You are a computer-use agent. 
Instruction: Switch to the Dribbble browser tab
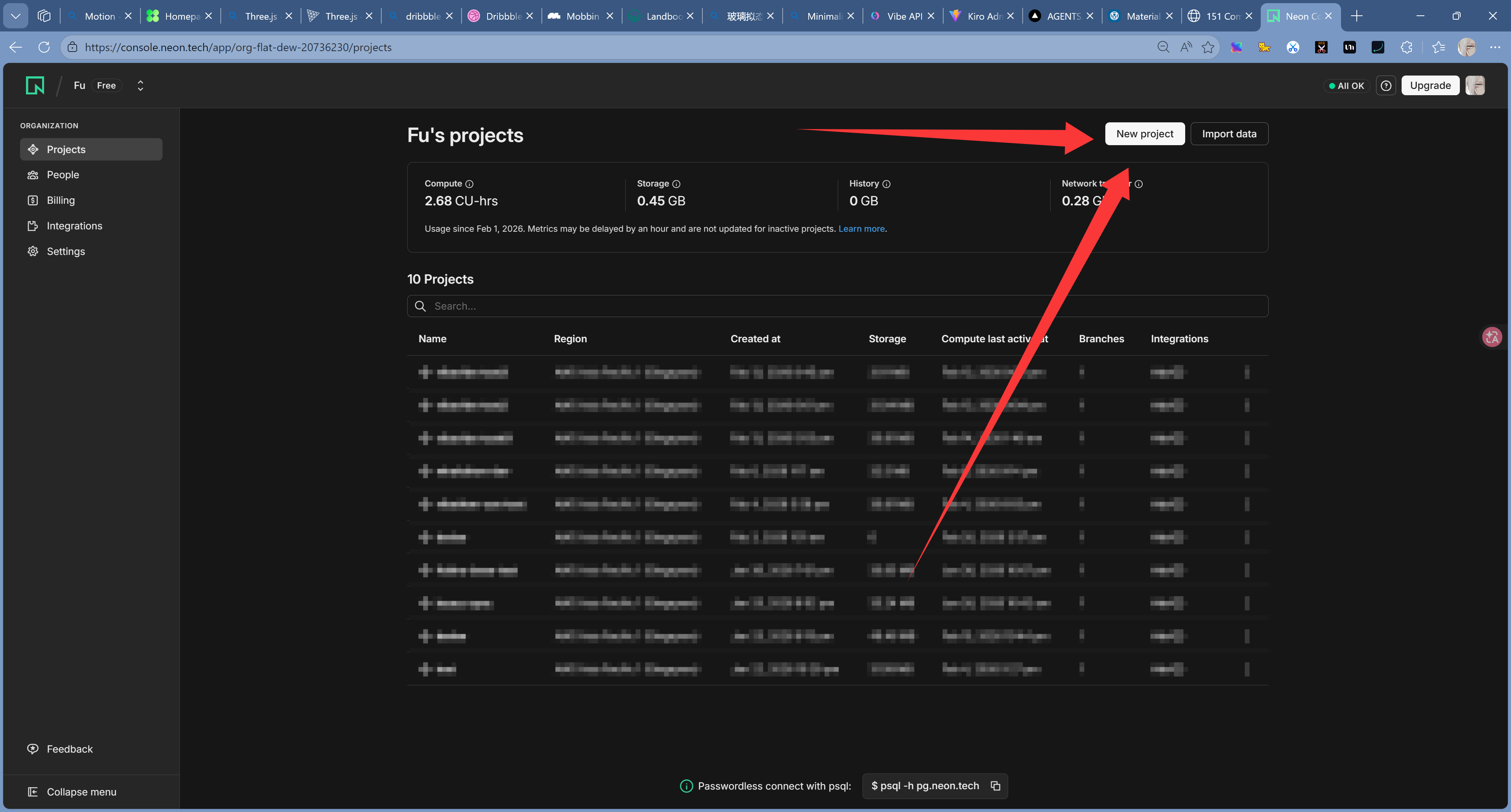click(502, 16)
